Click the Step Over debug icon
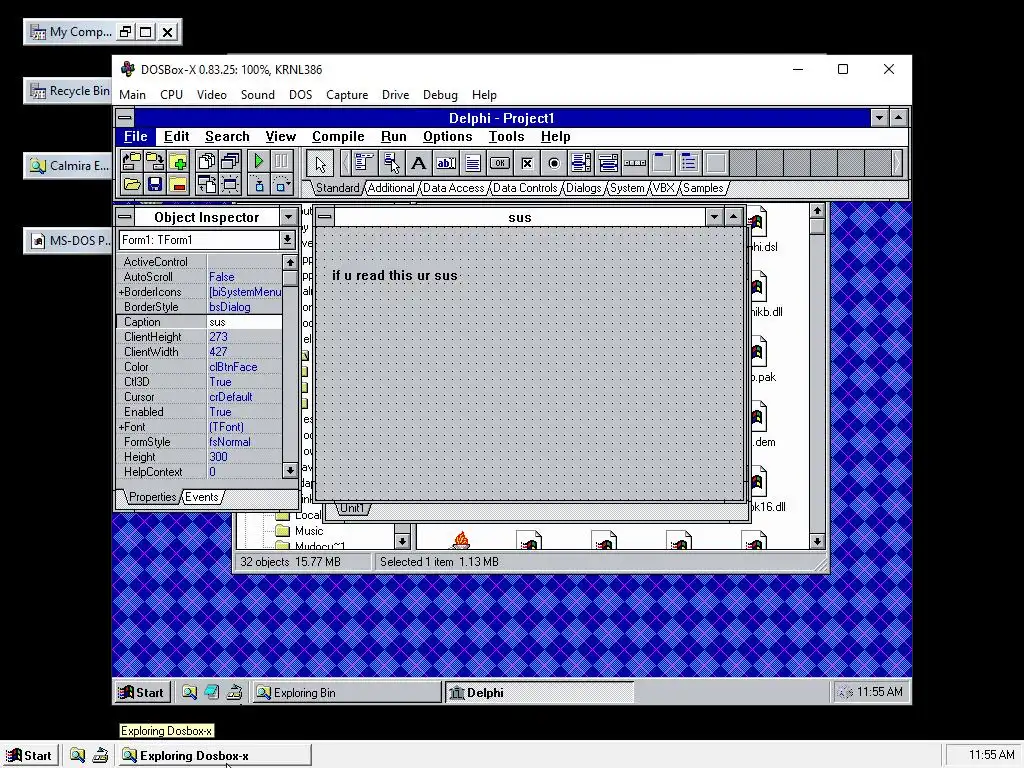 [281, 184]
